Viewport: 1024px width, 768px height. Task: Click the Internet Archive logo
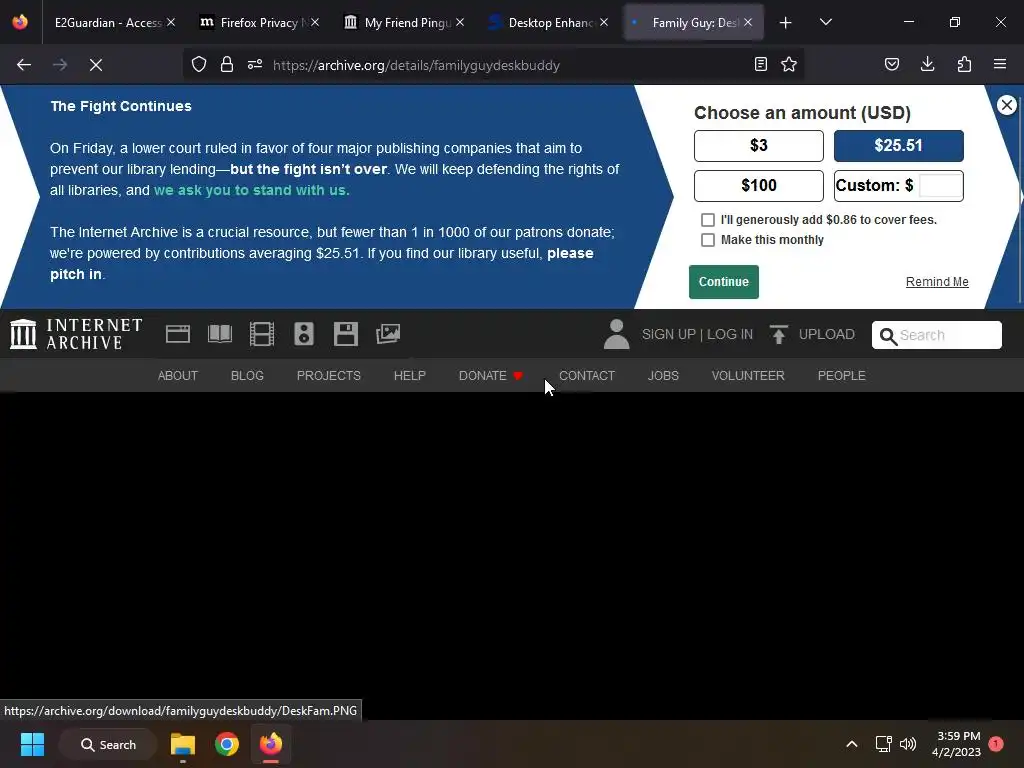click(x=76, y=334)
